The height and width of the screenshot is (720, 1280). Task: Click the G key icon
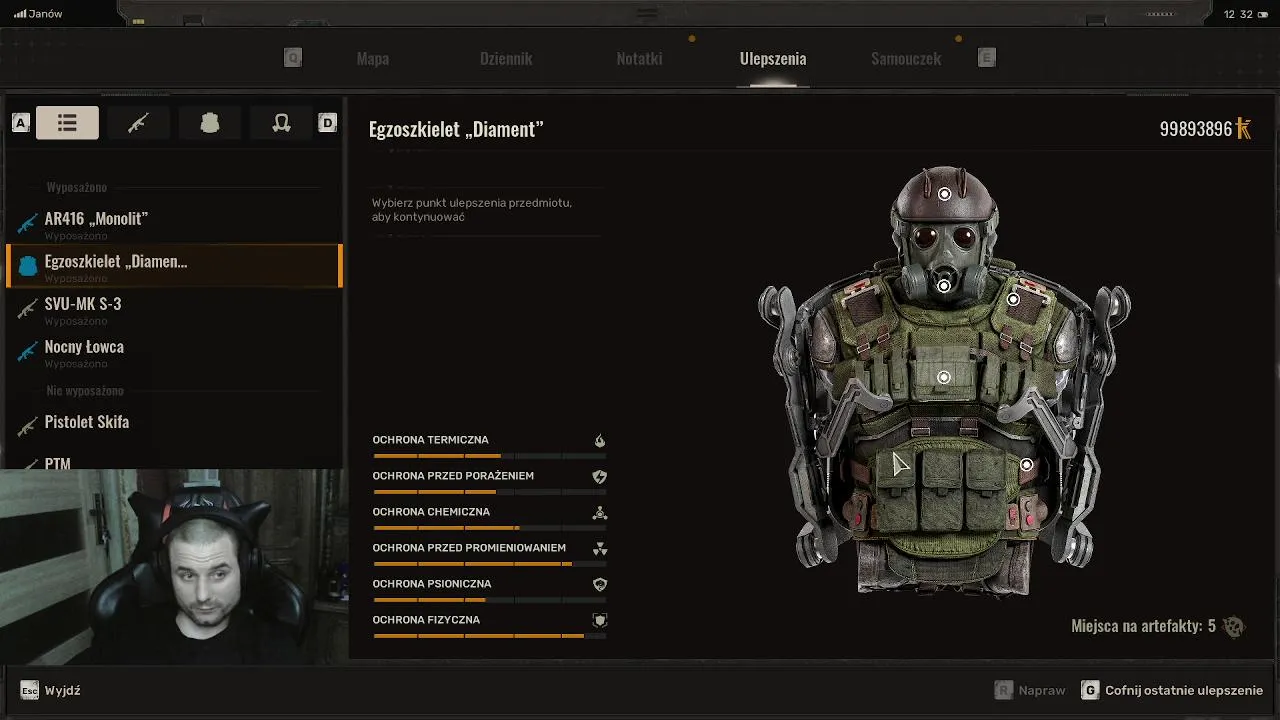[x=1090, y=690]
